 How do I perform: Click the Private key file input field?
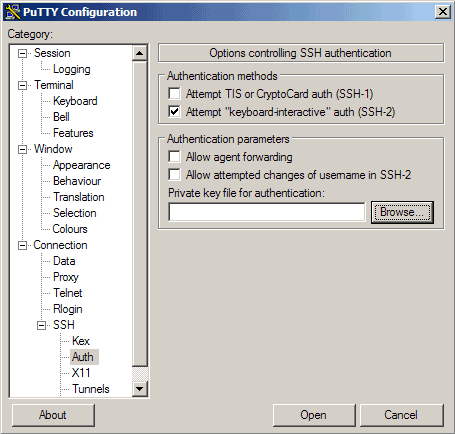click(x=267, y=212)
